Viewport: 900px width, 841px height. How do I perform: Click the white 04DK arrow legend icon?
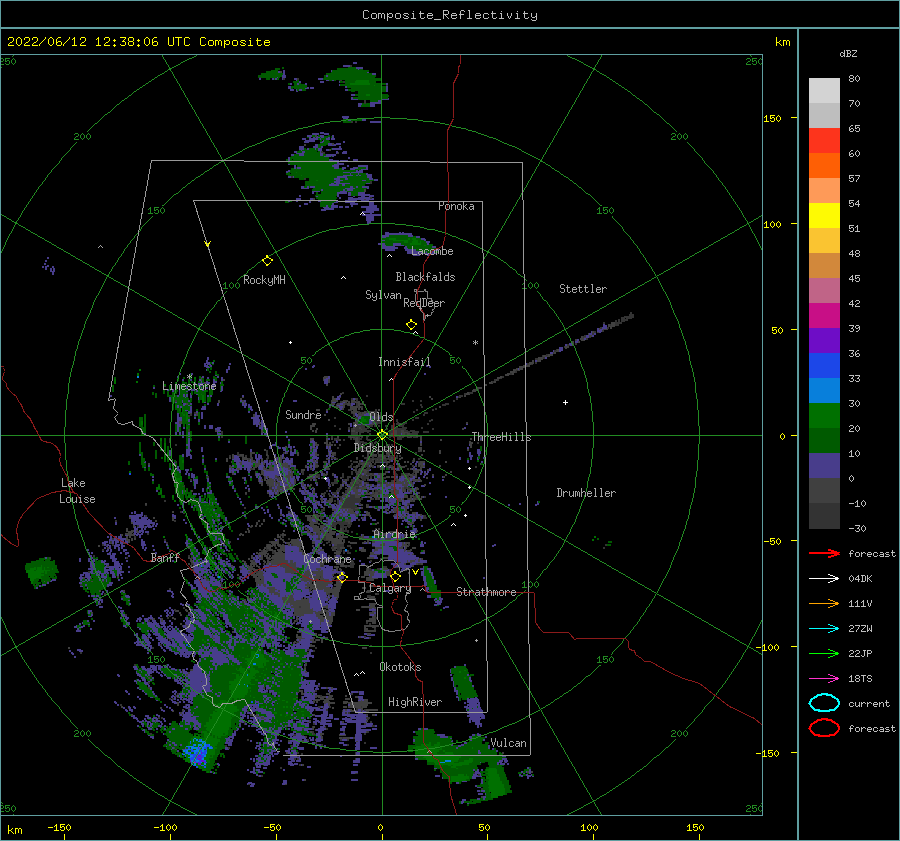pos(824,579)
